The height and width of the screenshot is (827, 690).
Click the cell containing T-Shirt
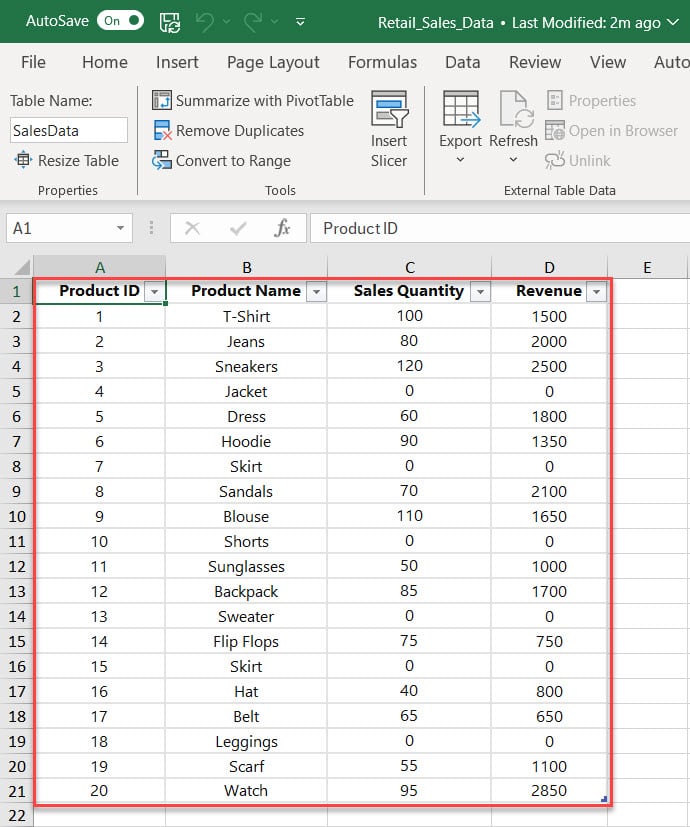tap(246, 316)
